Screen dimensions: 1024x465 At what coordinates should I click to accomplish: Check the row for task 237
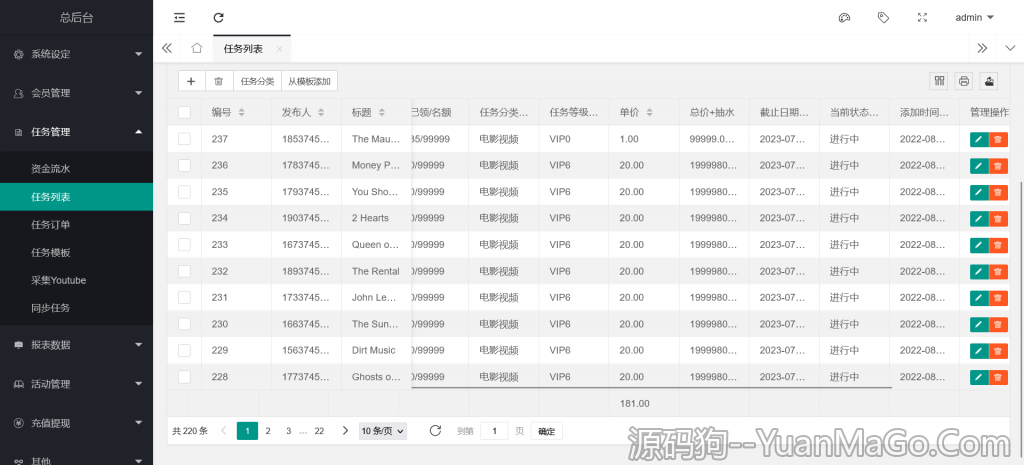pos(184,139)
